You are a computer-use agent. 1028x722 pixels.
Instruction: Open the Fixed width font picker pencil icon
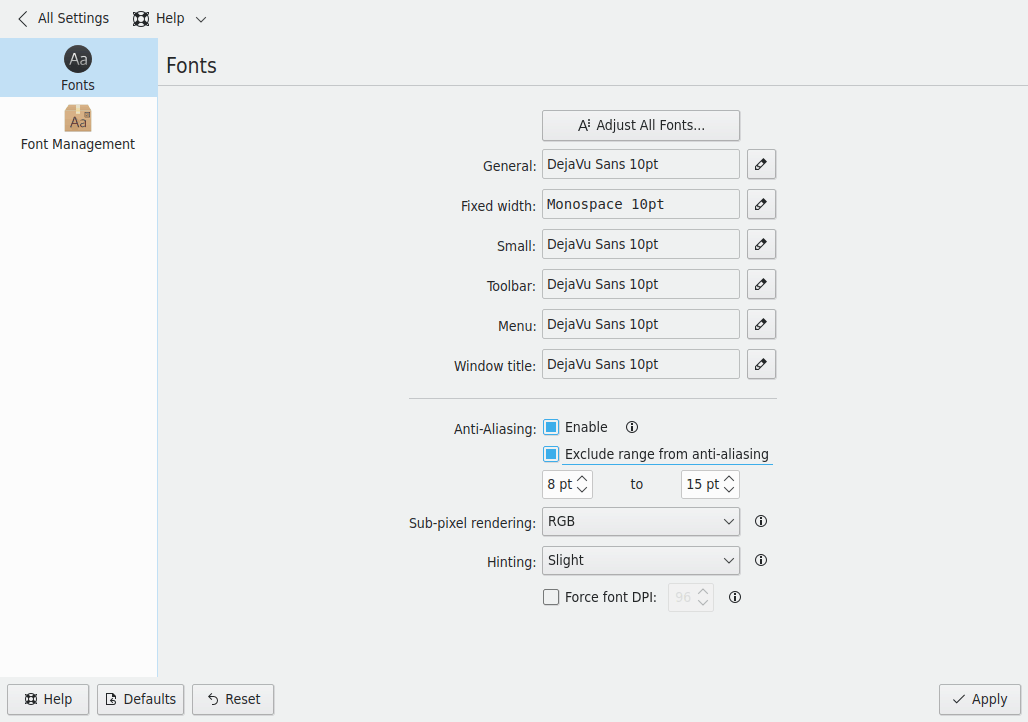[x=761, y=204]
